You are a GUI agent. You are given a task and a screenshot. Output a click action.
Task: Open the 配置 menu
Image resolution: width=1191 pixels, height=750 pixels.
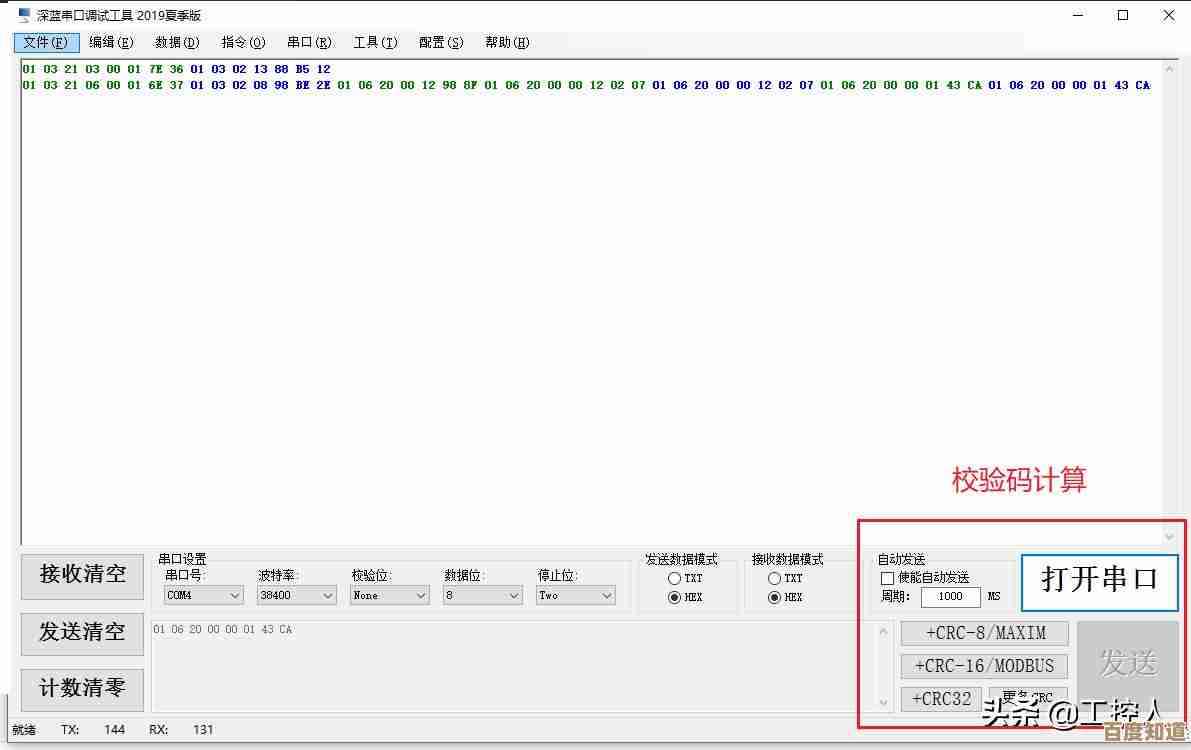(x=440, y=42)
